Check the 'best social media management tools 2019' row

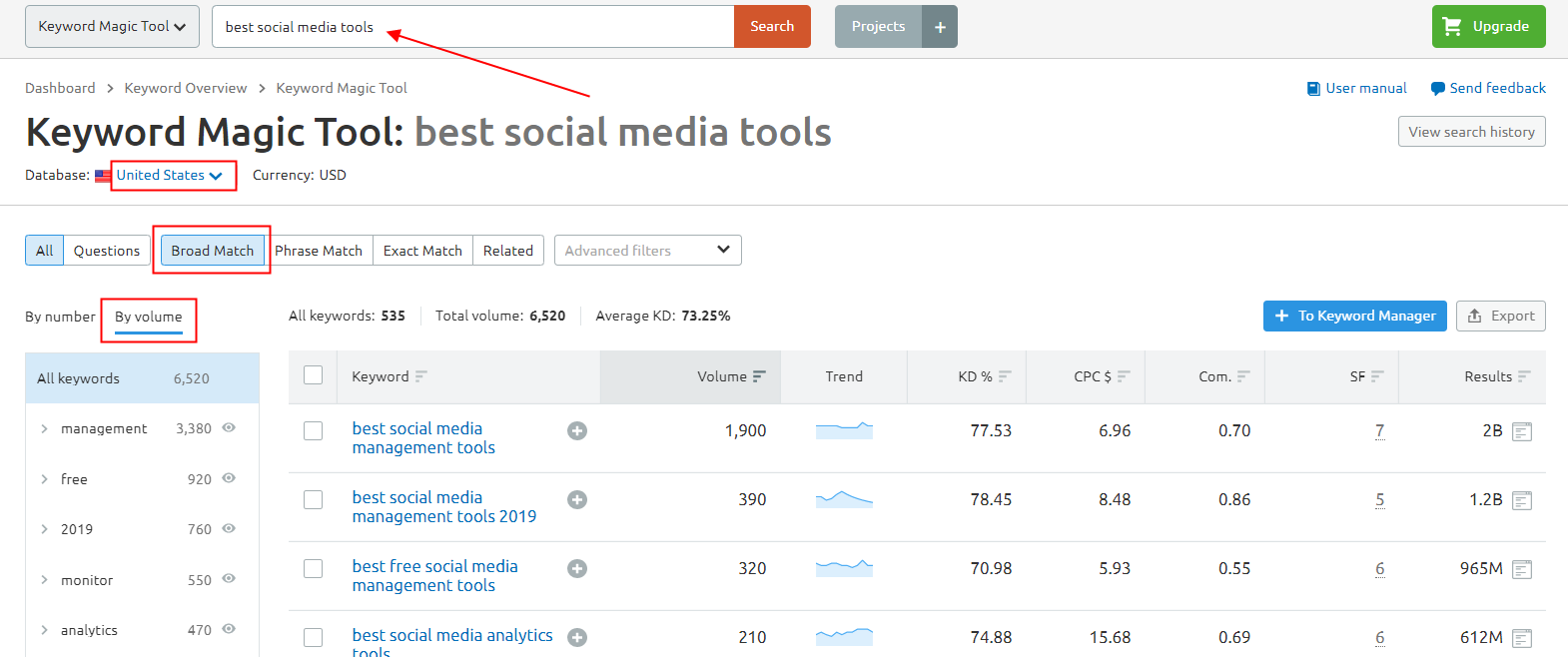pos(314,499)
